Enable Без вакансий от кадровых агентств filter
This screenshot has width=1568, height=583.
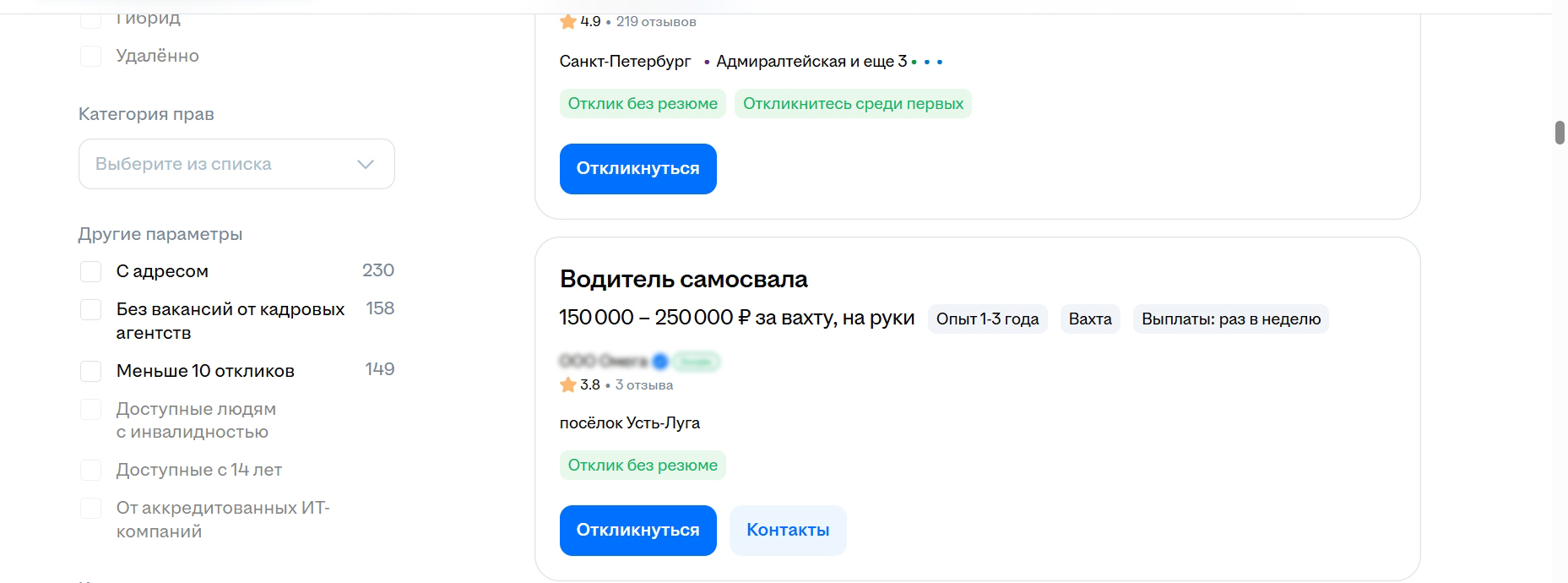tap(90, 309)
